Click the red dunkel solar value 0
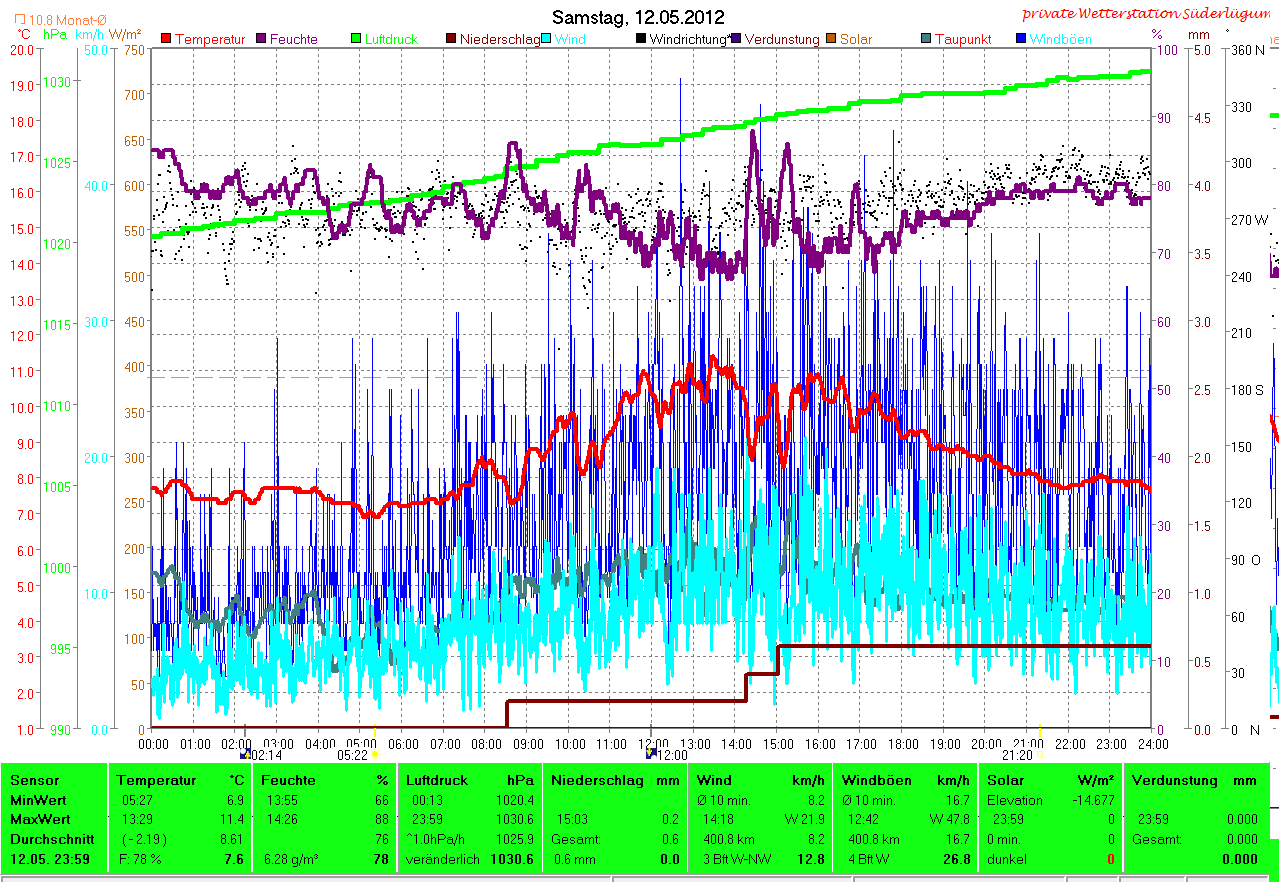 pyautogui.click(x=1110, y=860)
